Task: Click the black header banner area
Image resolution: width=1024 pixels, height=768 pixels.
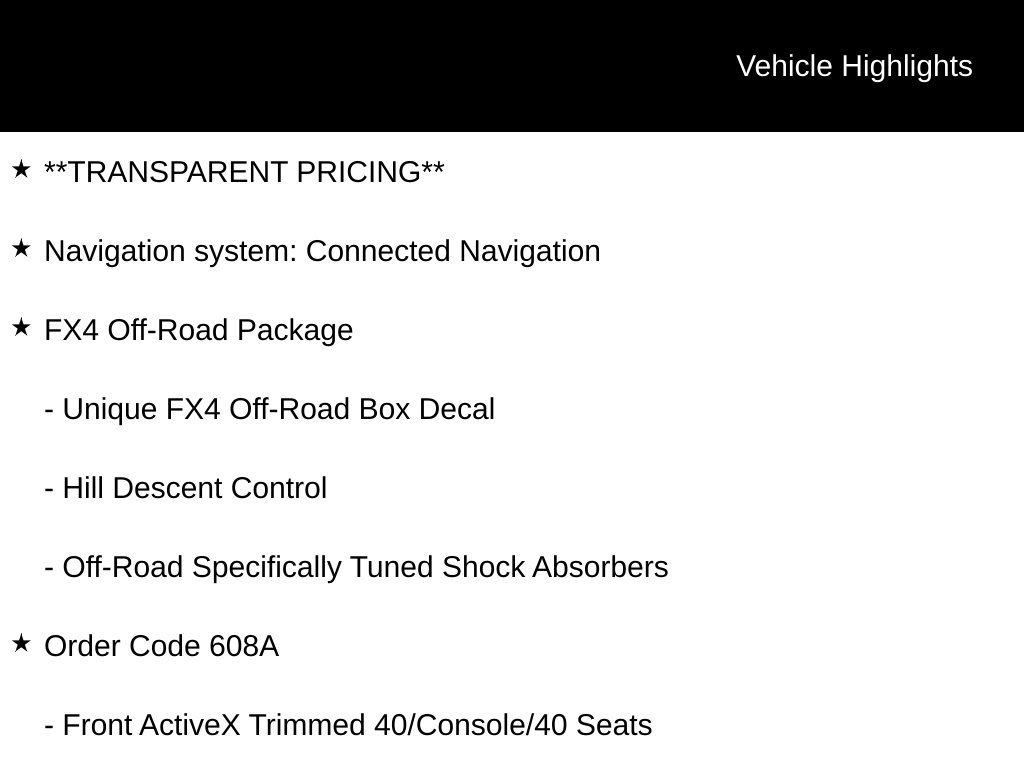Action: 512,66
